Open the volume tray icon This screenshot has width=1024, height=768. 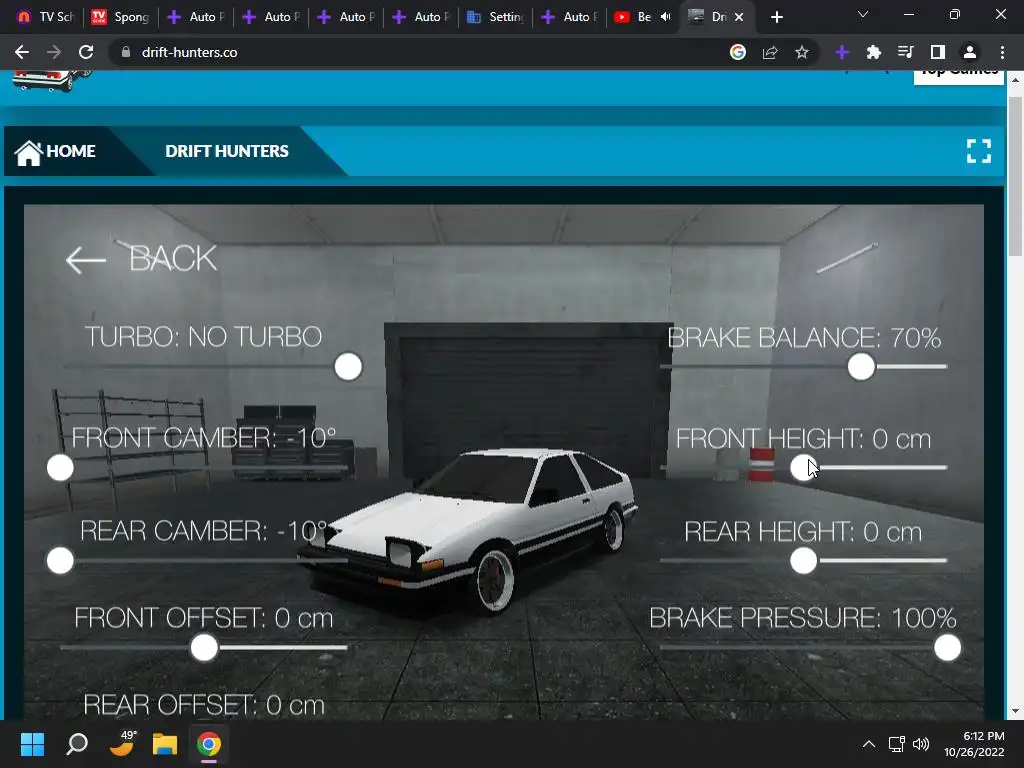coord(921,744)
